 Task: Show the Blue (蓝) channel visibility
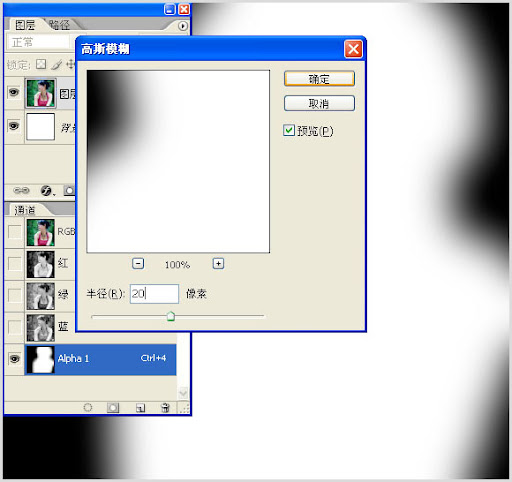(15, 327)
